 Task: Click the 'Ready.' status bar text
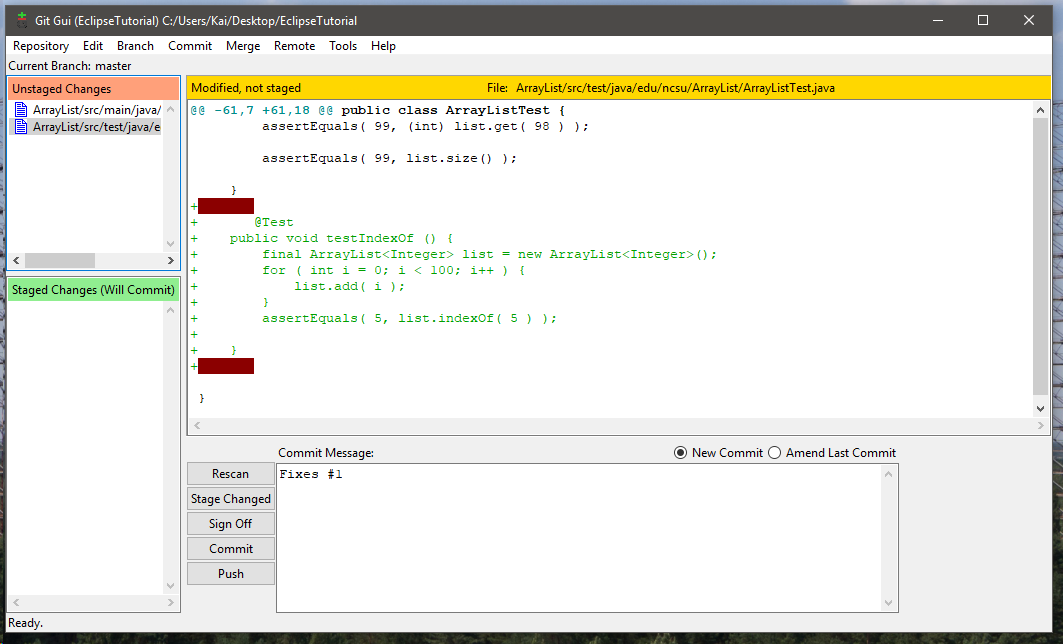[x=25, y=623]
